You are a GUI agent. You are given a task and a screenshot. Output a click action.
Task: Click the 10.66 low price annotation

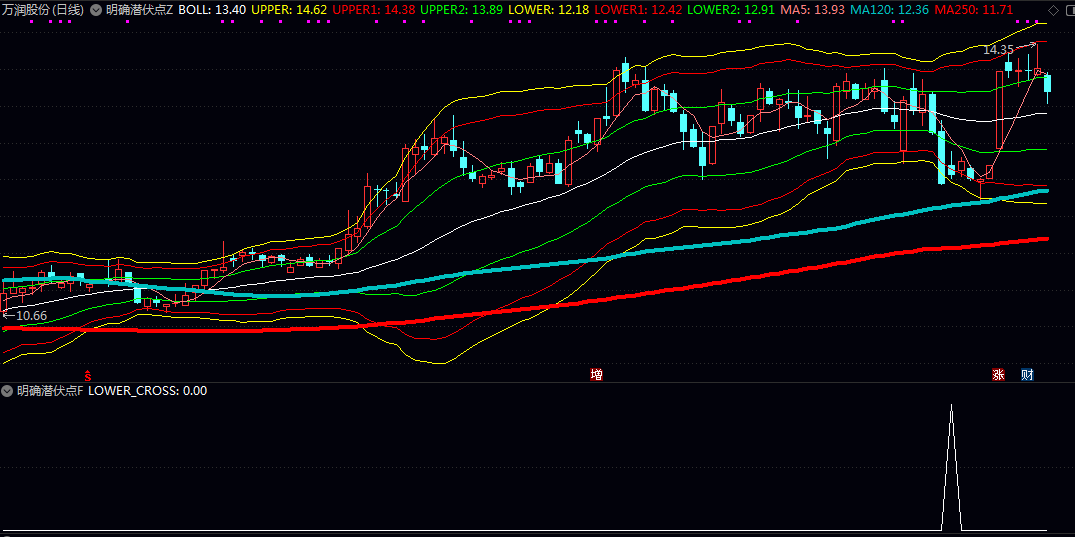coord(32,315)
